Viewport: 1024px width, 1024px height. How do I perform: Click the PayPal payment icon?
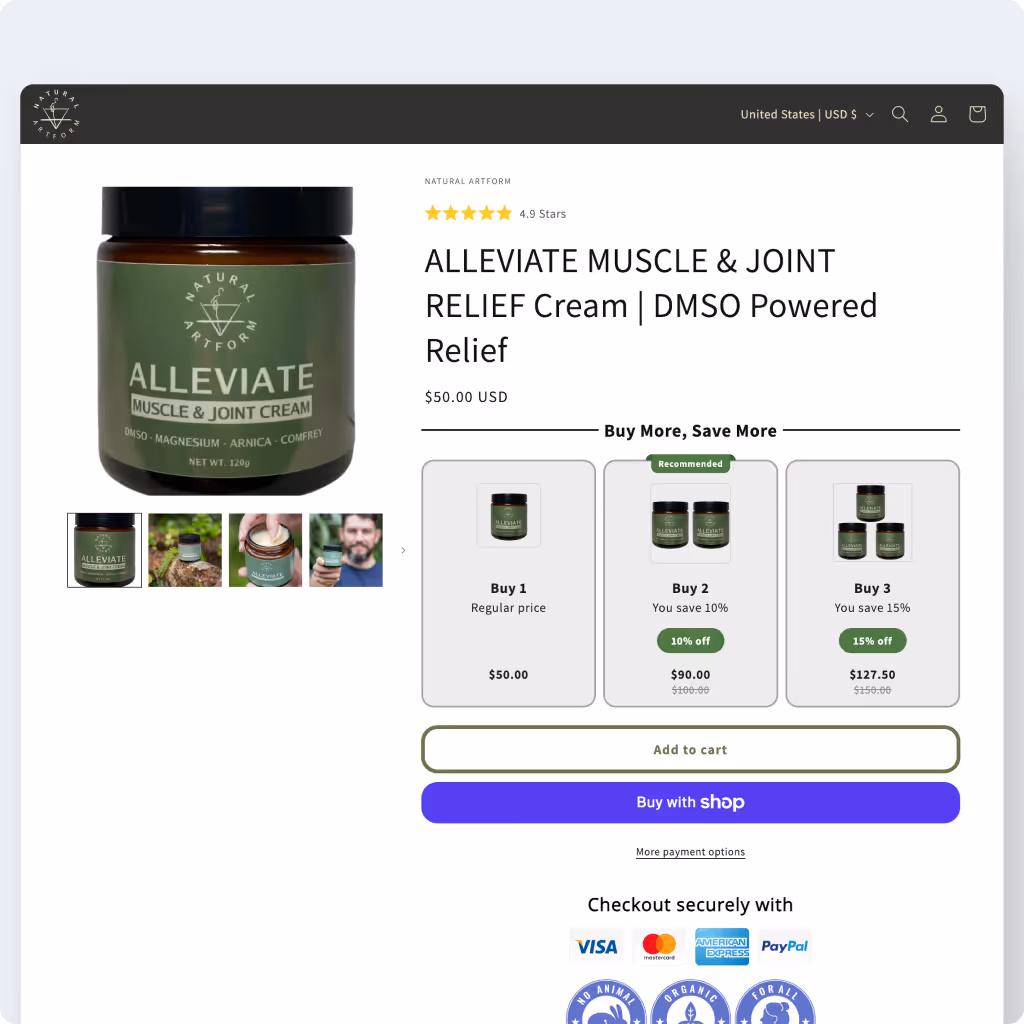click(784, 946)
